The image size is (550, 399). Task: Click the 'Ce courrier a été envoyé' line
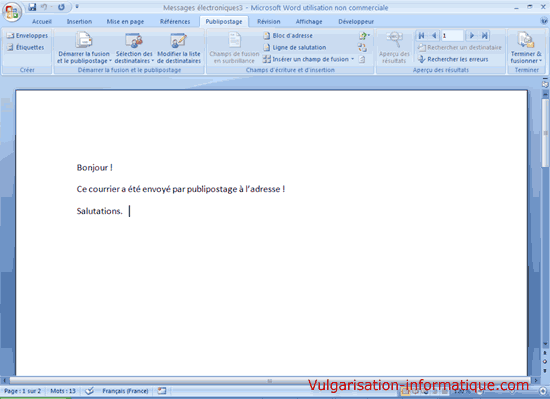(x=181, y=189)
